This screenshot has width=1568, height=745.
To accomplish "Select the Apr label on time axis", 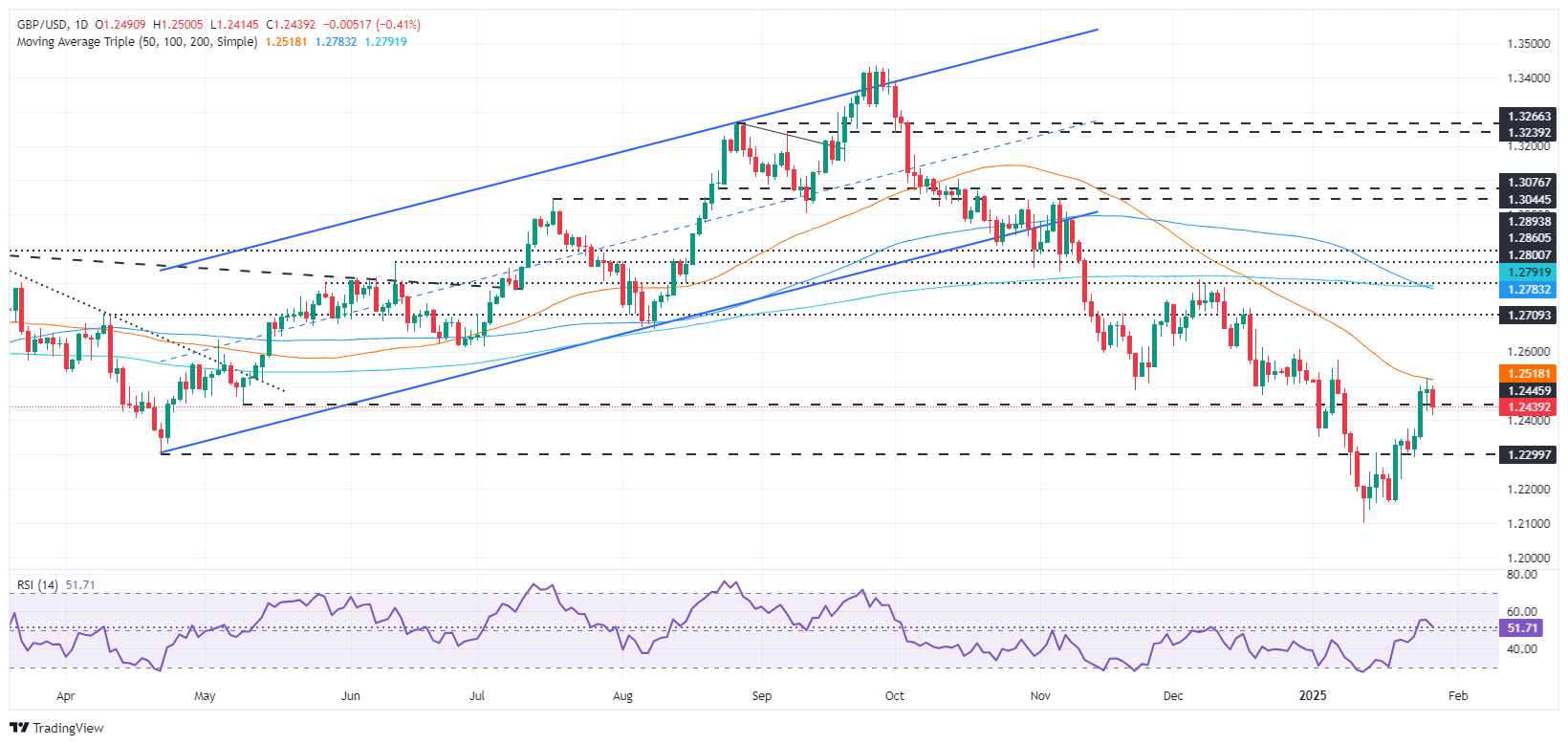I will click(65, 695).
